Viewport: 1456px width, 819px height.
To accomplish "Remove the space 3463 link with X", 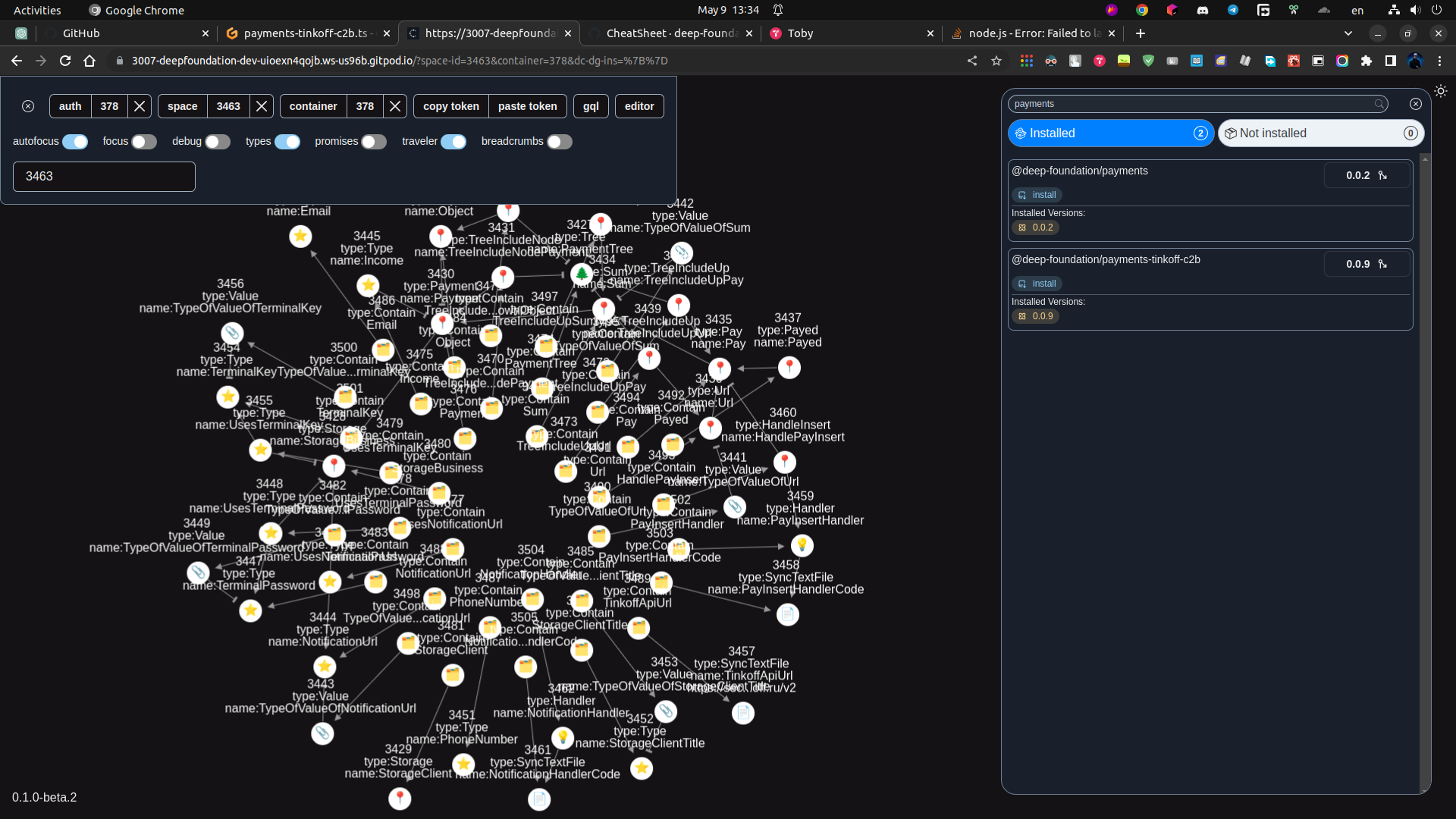I will coord(262,106).
